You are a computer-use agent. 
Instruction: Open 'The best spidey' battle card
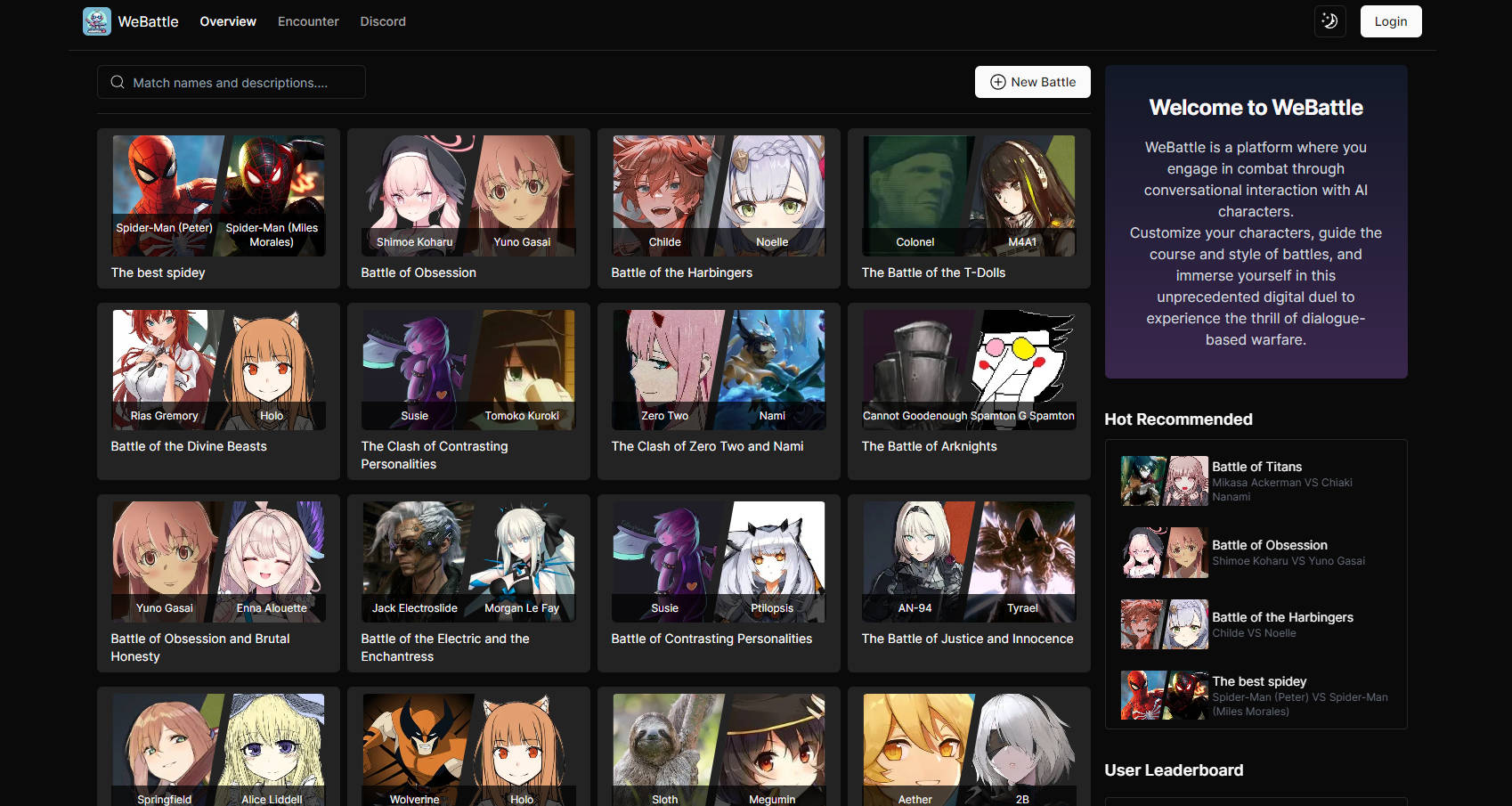(217, 209)
